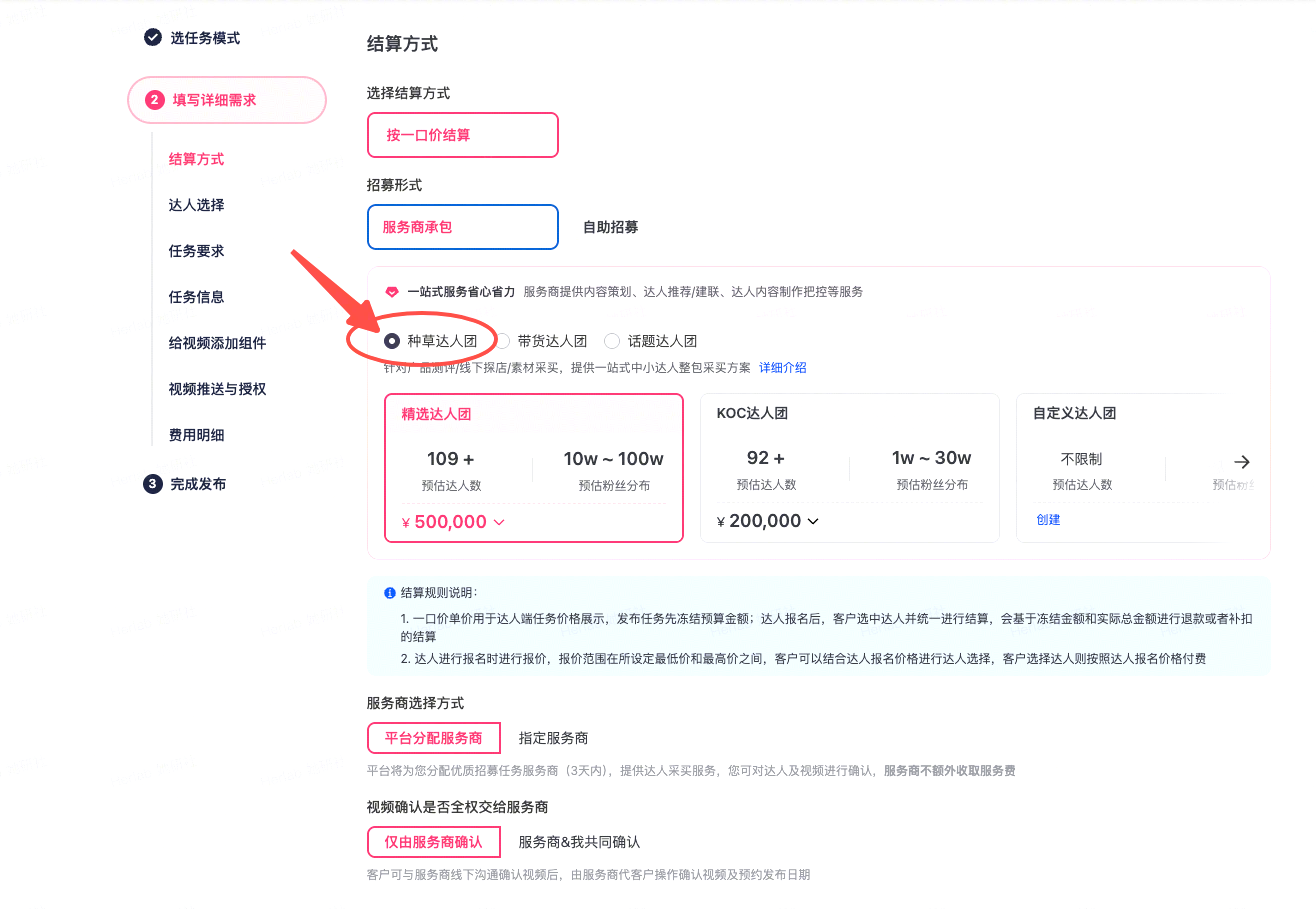
Task: Select the 带货达人团 radio option
Action: [504, 341]
